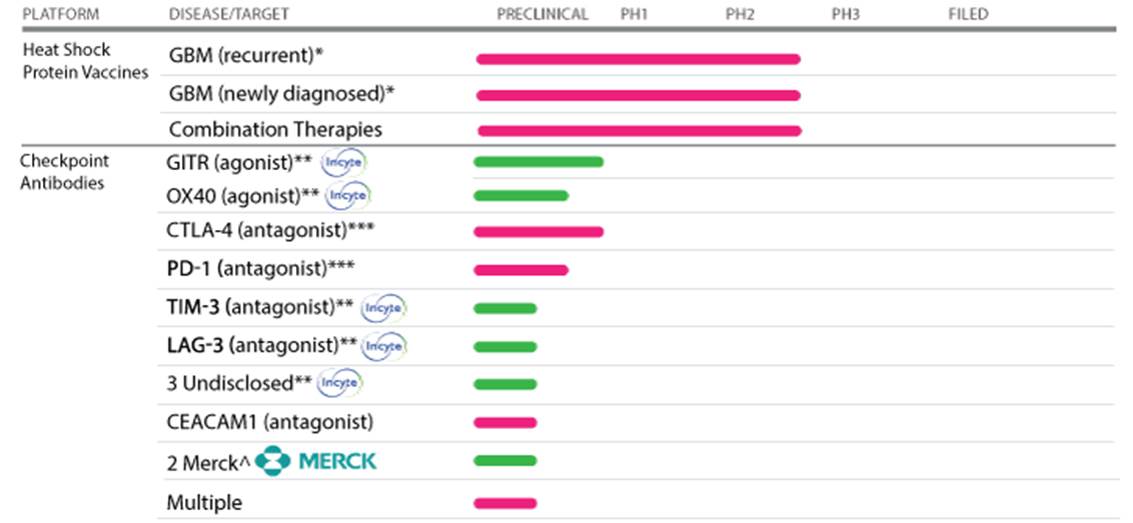Click the Merck logo in the 2 Merck row
Screen dimensions: 1133x523
pyautogui.click(x=316, y=461)
